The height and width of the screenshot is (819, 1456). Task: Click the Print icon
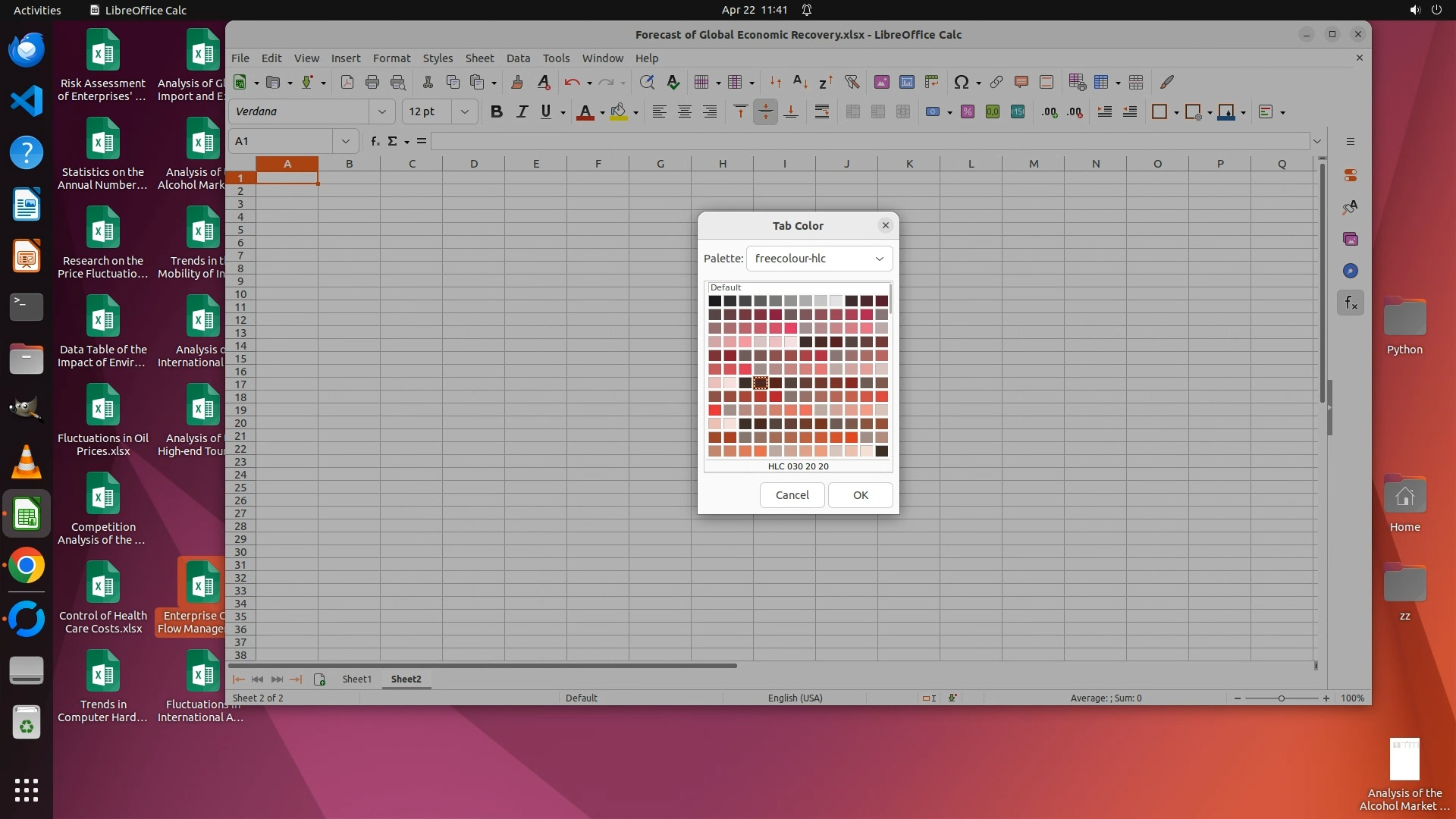pos(372,82)
